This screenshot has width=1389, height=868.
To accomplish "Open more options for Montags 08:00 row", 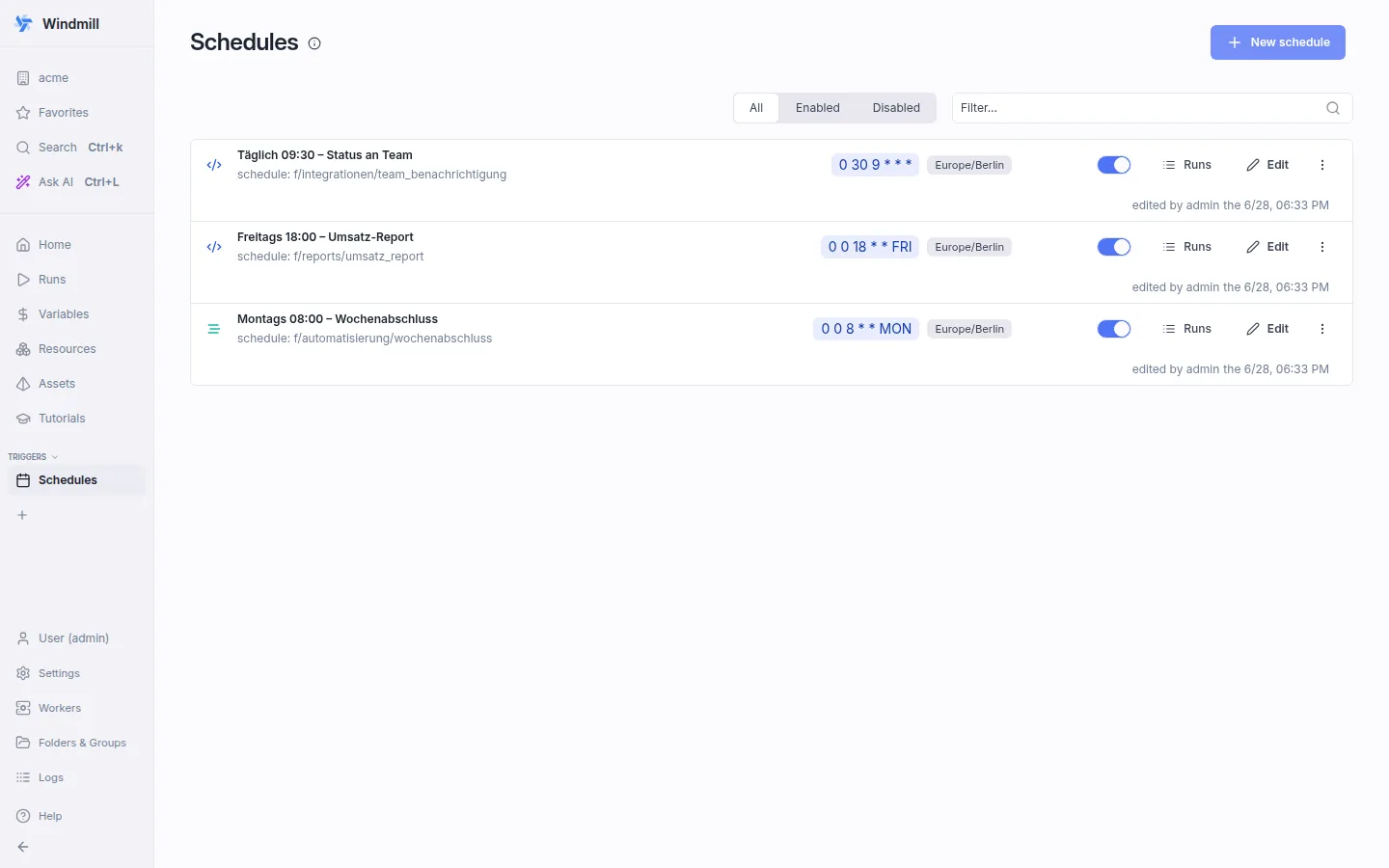I will click(x=1322, y=329).
